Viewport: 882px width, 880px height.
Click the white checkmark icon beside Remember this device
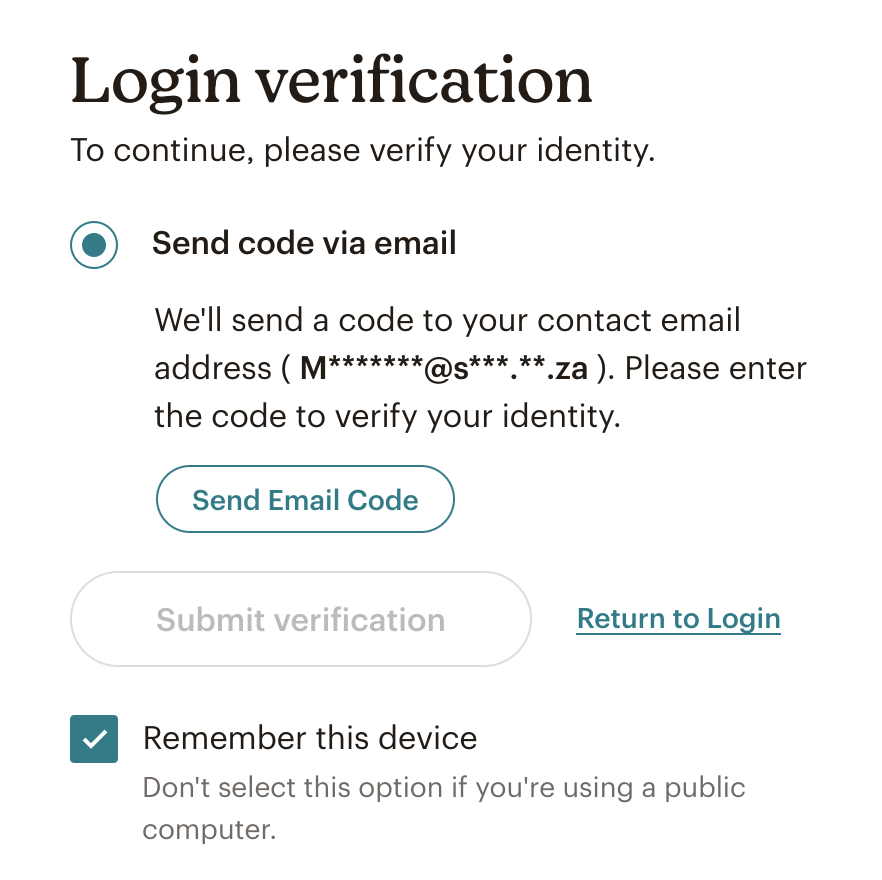[94, 740]
